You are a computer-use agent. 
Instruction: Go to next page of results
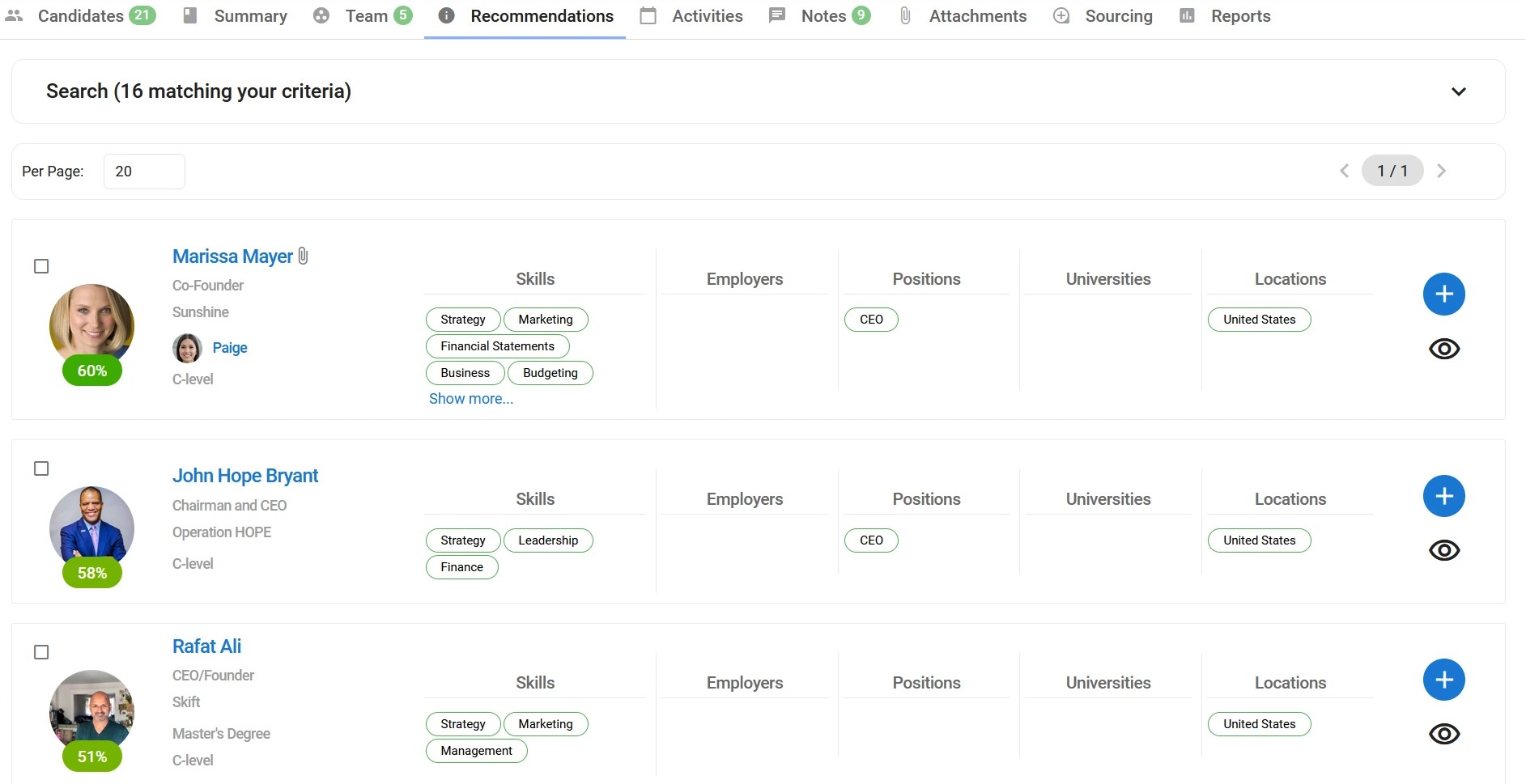pos(1441,171)
